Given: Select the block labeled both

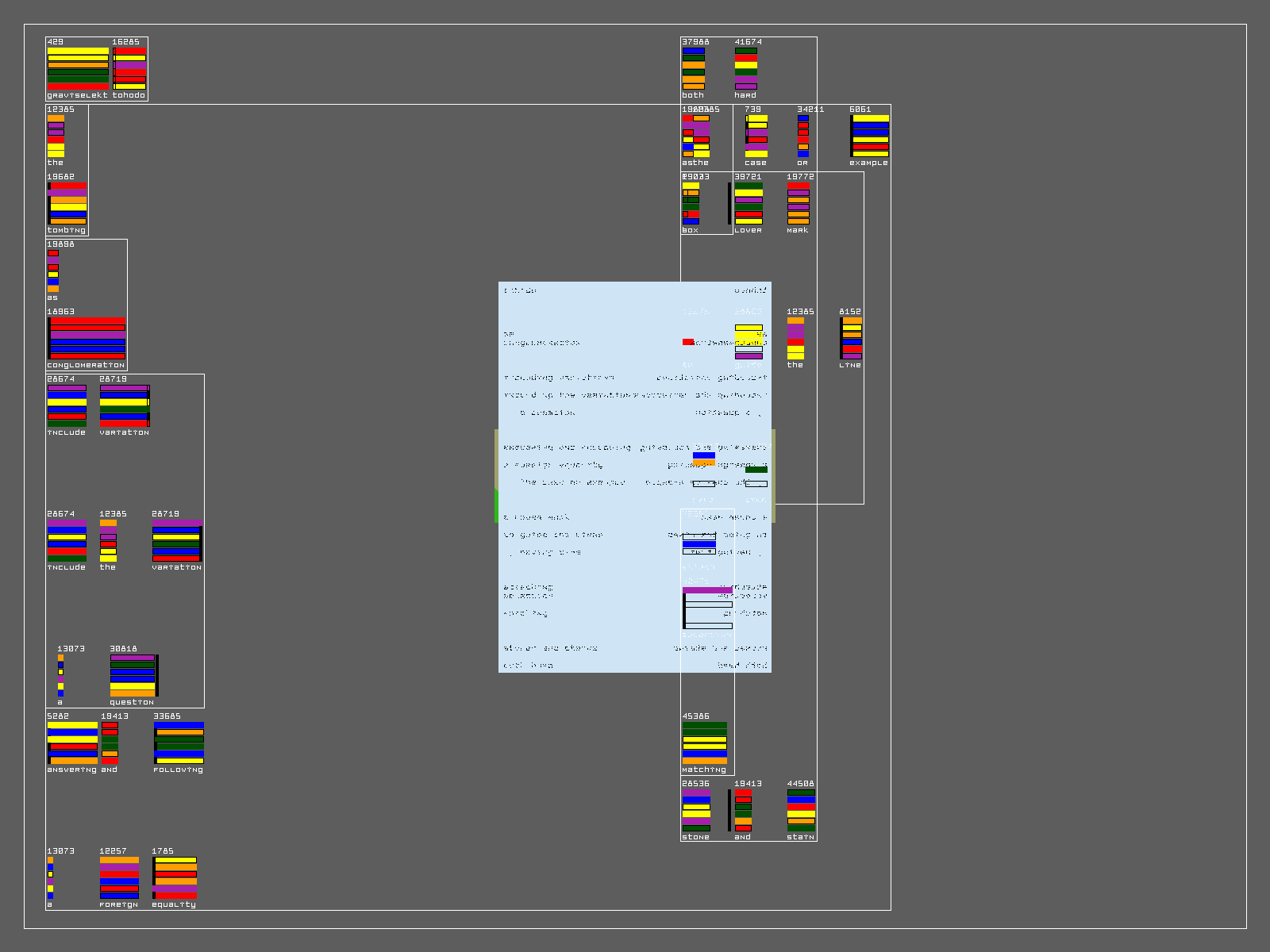Looking at the screenshot, I should coord(694,68).
